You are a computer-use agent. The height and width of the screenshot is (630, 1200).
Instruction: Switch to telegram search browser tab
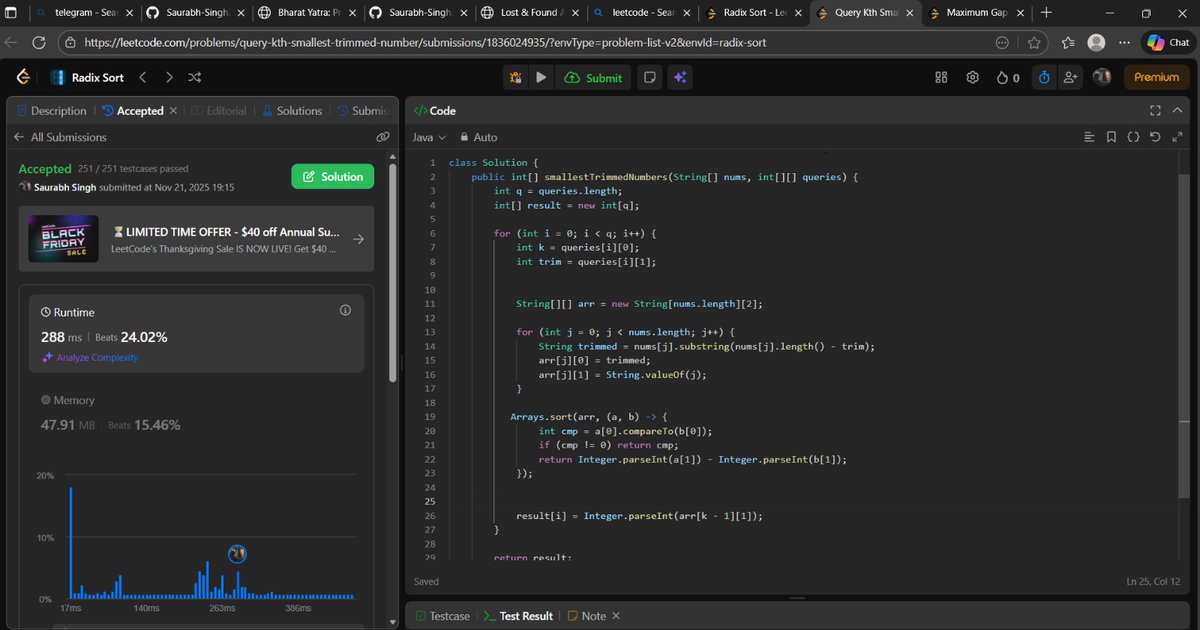point(83,13)
